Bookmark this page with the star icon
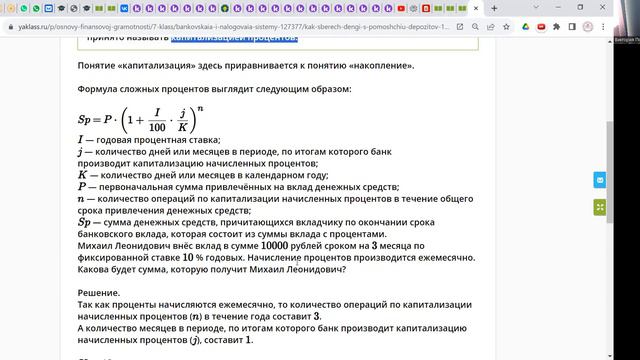 click(x=506, y=27)
